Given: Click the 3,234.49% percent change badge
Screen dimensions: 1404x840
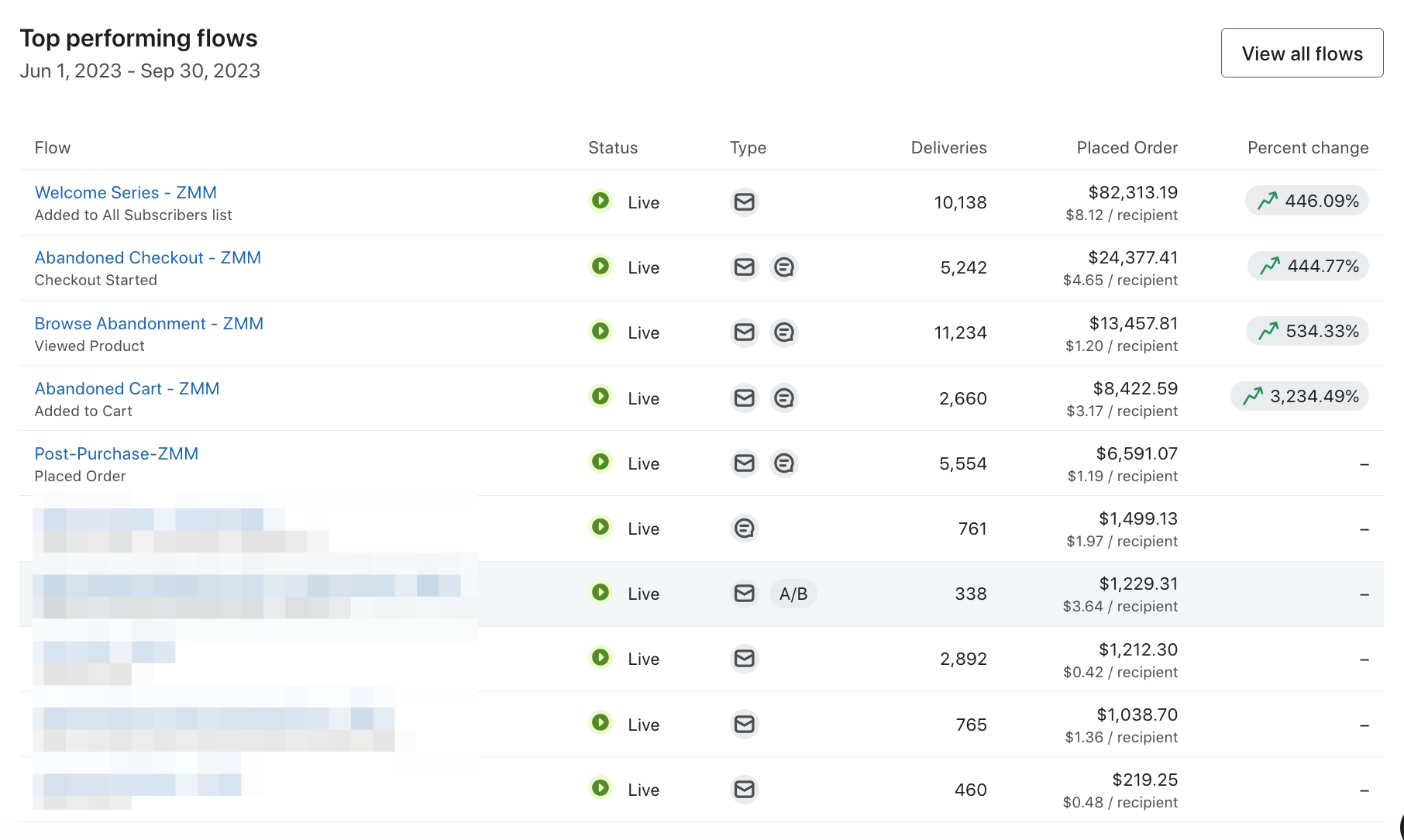Looking at the screenshot, I should (x=1299, y=396).
